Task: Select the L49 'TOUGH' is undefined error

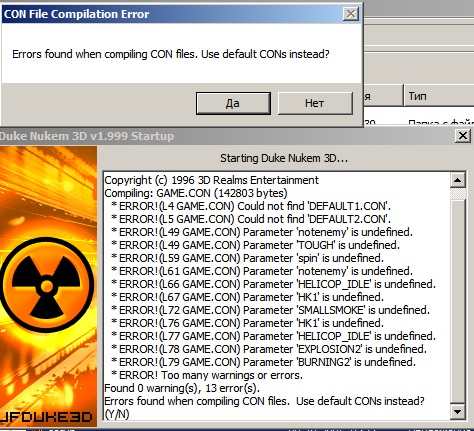Action: coord(255,245)
